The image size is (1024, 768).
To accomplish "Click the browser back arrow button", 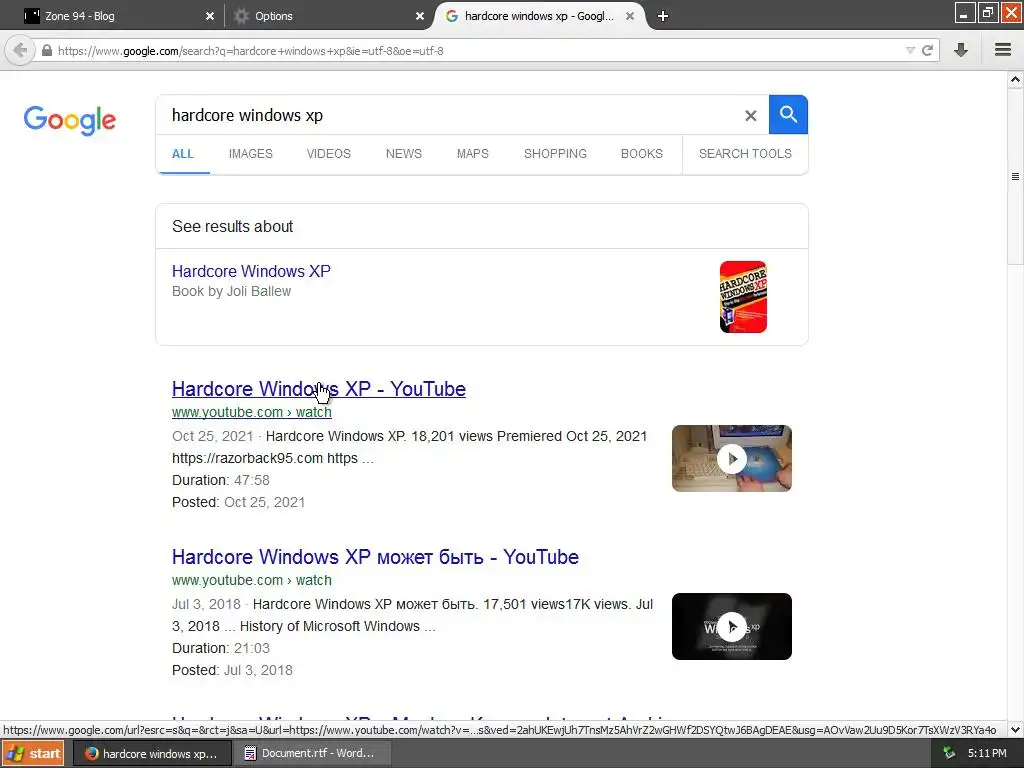I will pos(20,50).
